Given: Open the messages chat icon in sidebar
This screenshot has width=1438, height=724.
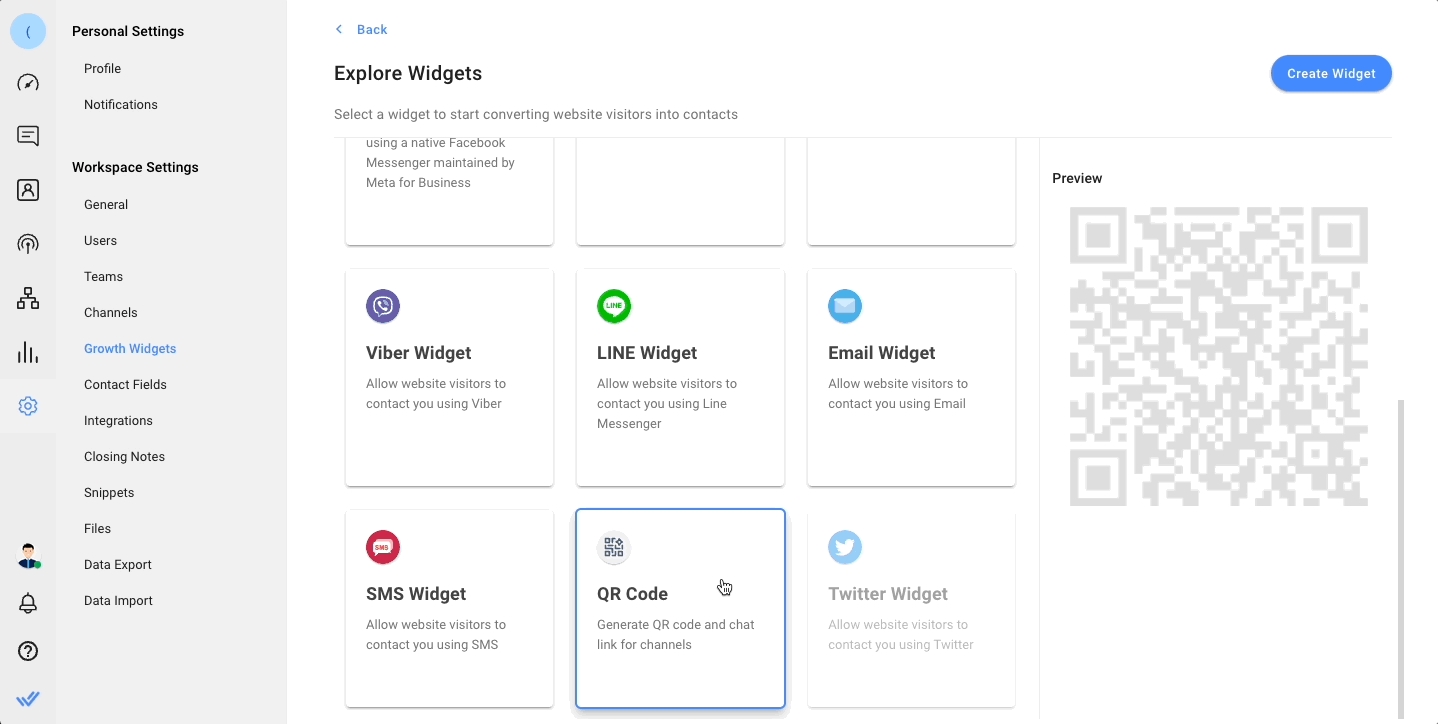Looking at the screenshot, I should (x=28, y=136).
